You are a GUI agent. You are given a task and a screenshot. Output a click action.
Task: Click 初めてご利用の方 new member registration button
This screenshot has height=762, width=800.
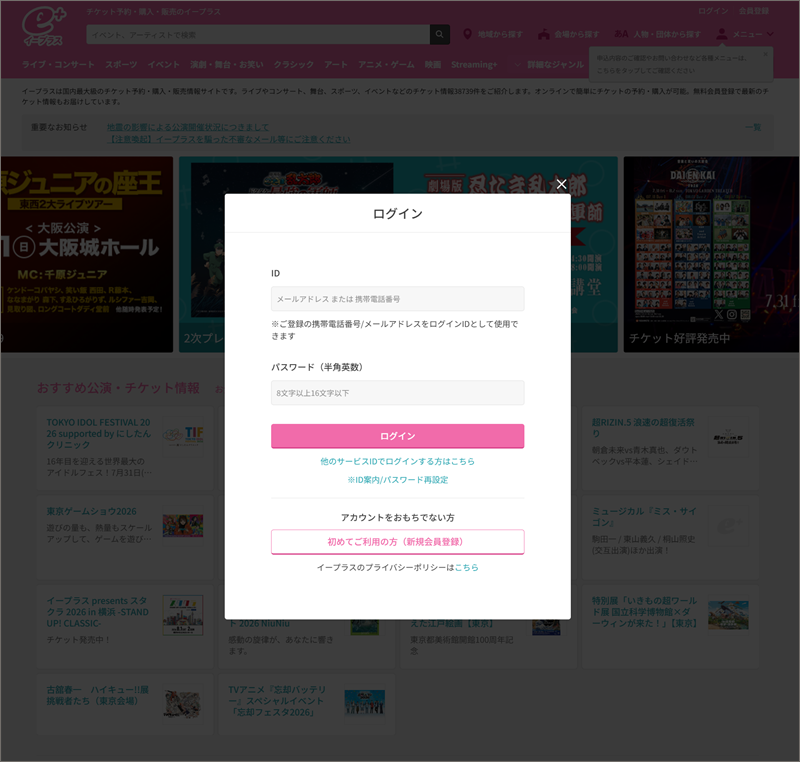[397, 542]
